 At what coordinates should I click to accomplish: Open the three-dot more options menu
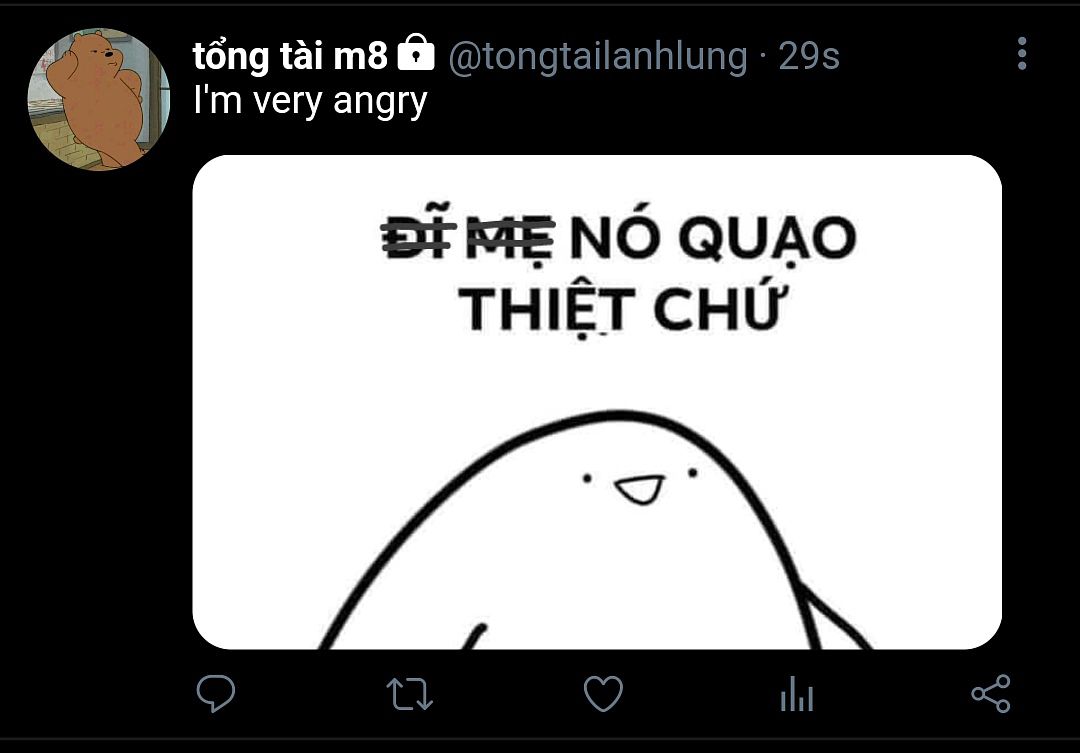(x=1022, y=54)
